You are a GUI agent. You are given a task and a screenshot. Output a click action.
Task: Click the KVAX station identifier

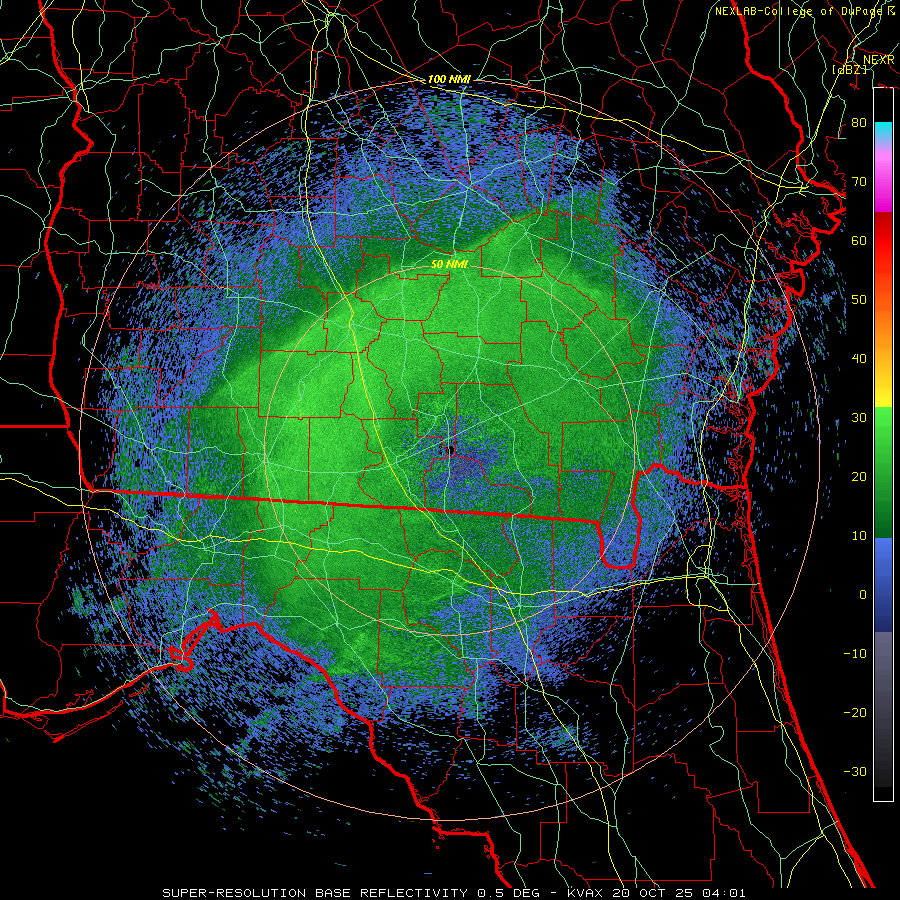point(585,893)
